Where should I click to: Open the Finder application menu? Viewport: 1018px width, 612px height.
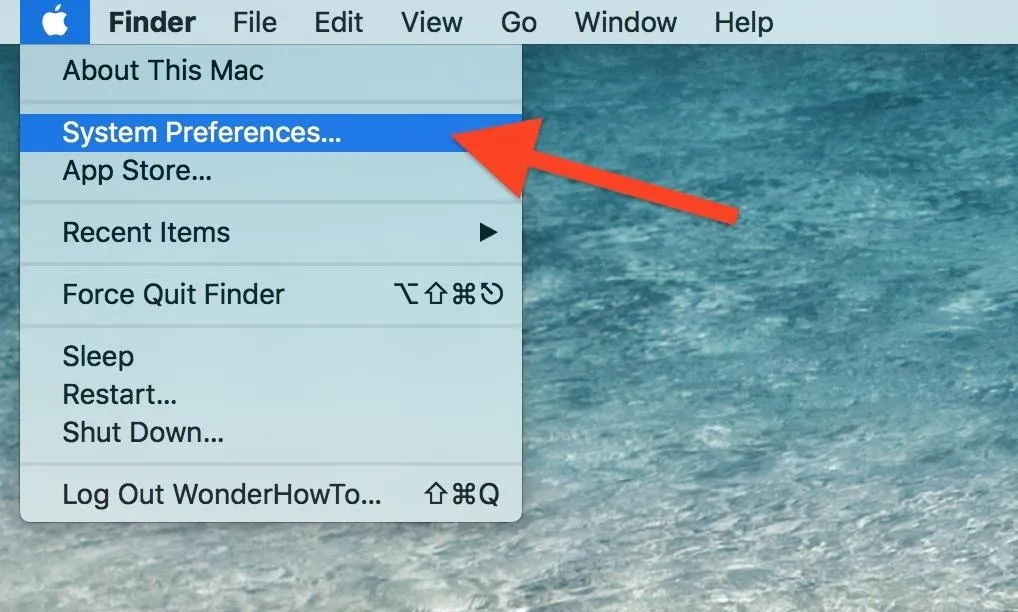pos(151,23)
